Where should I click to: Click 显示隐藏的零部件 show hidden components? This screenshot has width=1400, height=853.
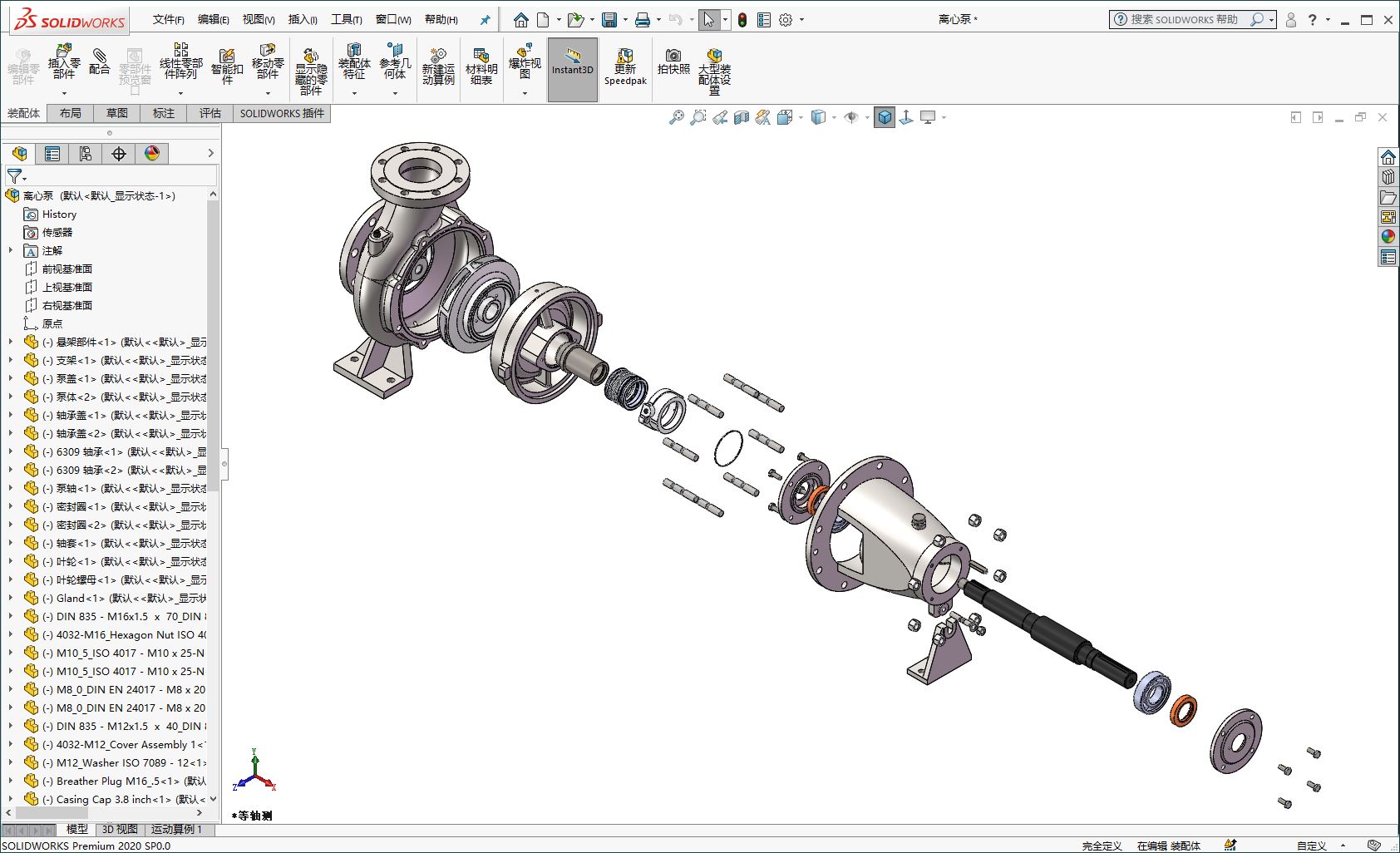pos(311,71)
